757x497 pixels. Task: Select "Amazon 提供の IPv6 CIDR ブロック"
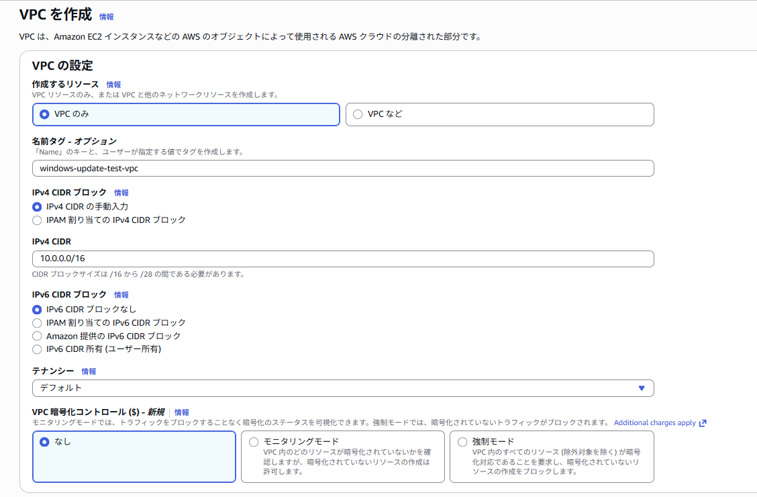tap(37, 336)
